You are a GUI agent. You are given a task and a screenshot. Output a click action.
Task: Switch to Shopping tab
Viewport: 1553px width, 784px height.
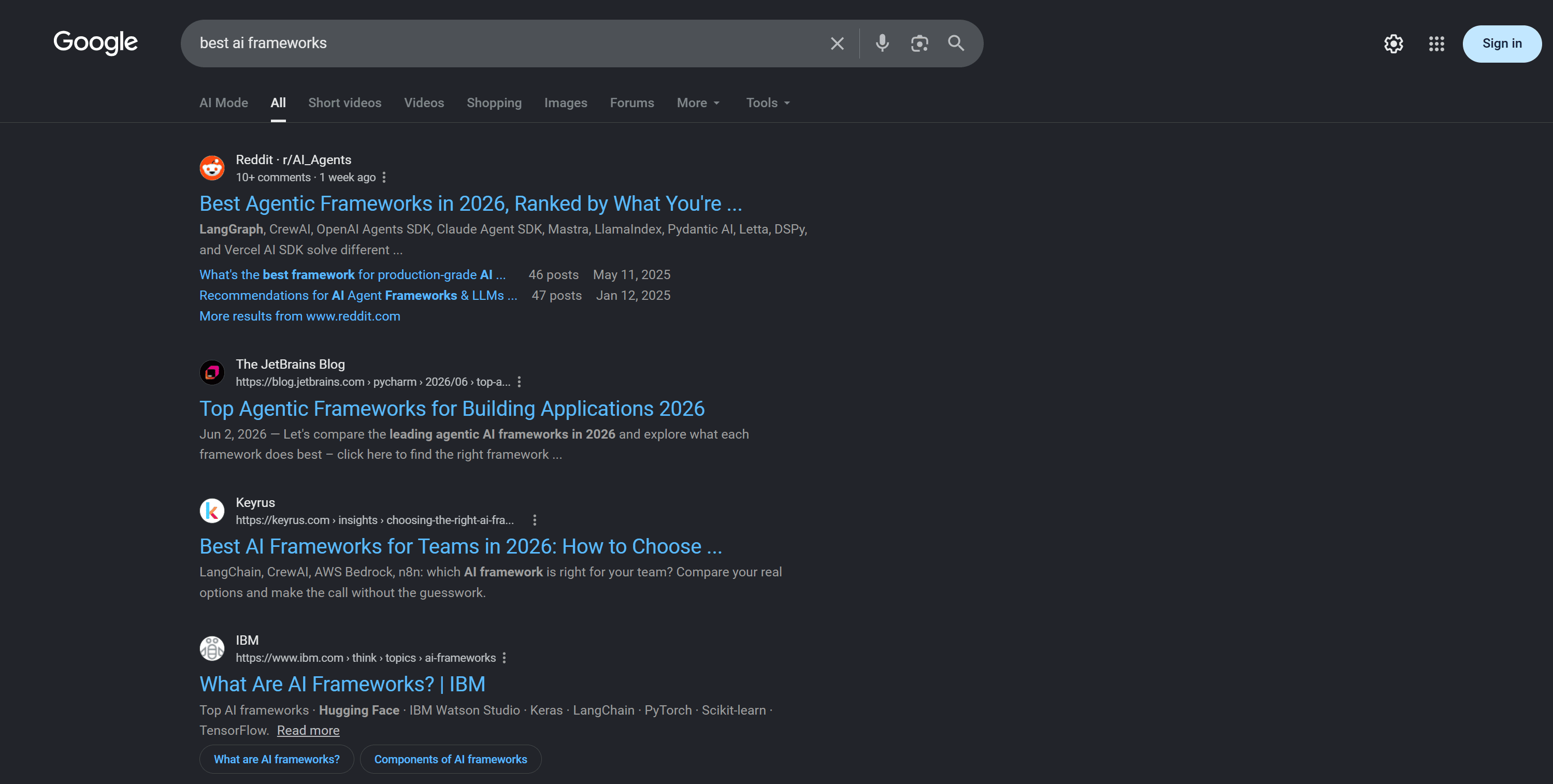tap(494, 103)
